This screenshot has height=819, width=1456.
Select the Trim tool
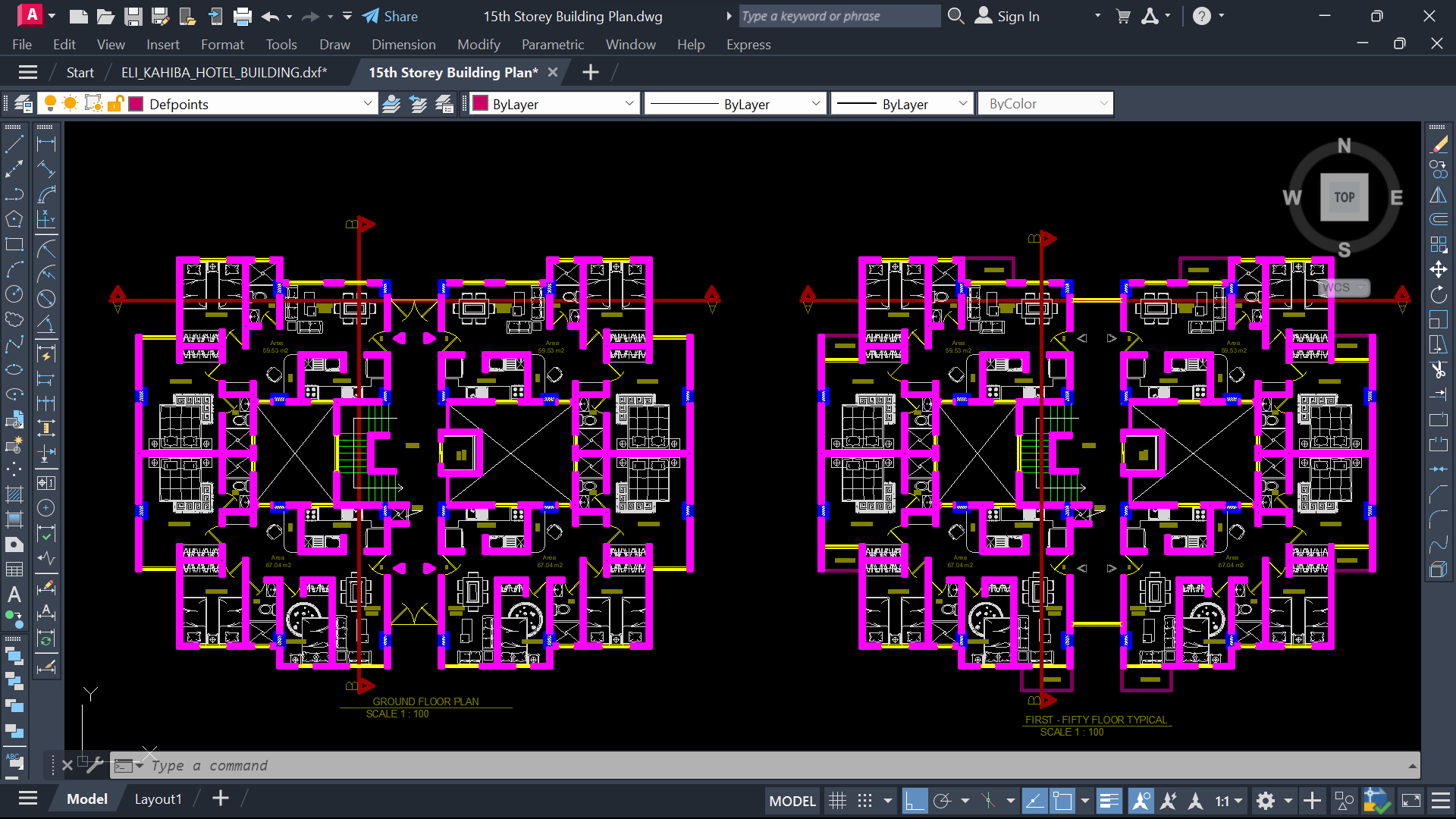point(1440,371)
